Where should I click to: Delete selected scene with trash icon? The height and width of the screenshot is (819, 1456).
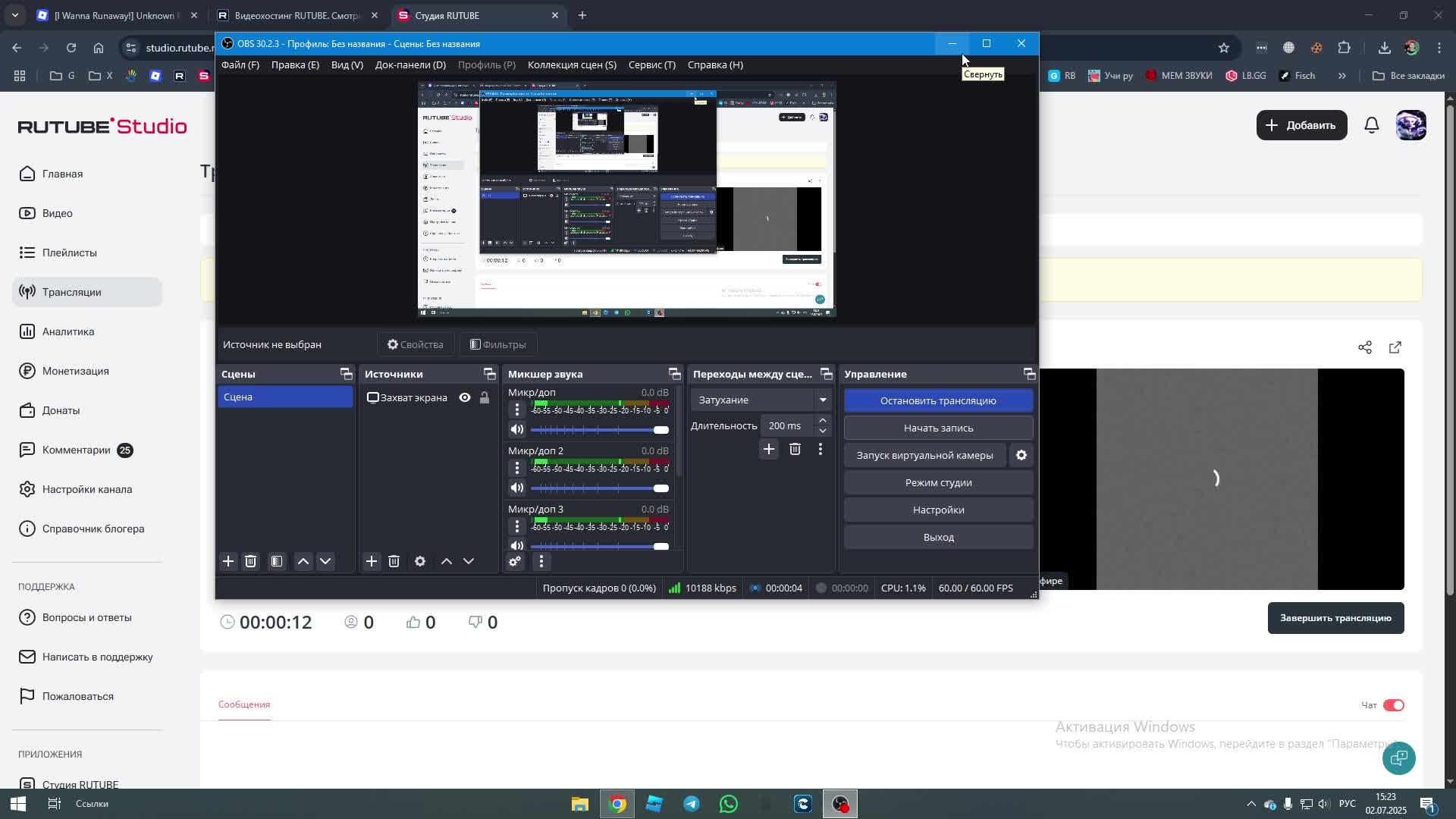tap(250, 561)
